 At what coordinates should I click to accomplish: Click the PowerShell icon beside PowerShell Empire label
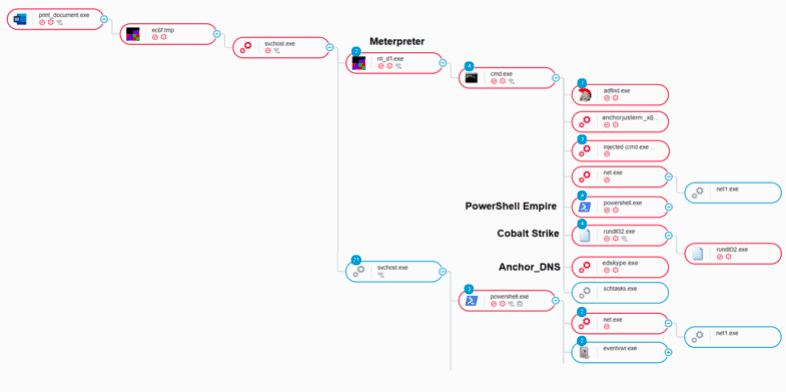tap(584, 207)
